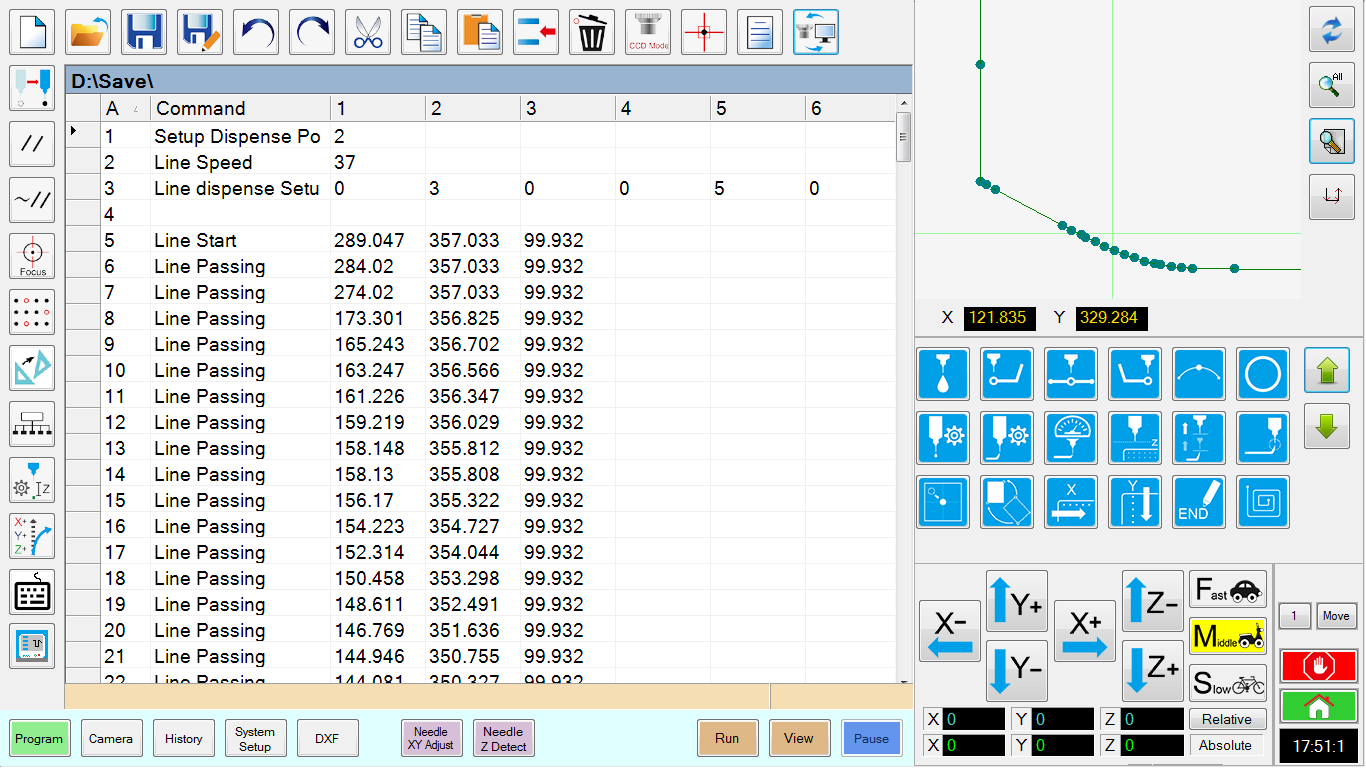
Task: Select Slow jog speed
Action: pyautogui.click(x=1228, y=683)
